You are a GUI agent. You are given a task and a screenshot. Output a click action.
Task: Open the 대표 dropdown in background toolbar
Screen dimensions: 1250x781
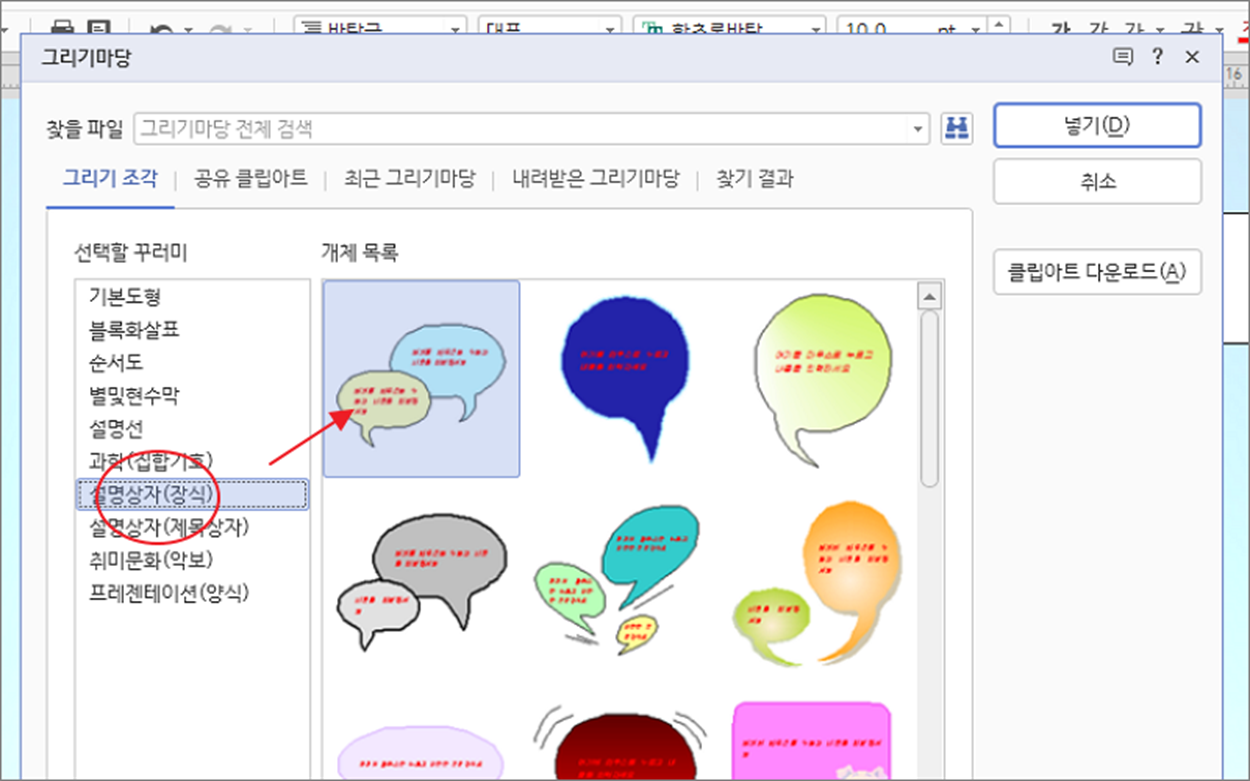609,28
